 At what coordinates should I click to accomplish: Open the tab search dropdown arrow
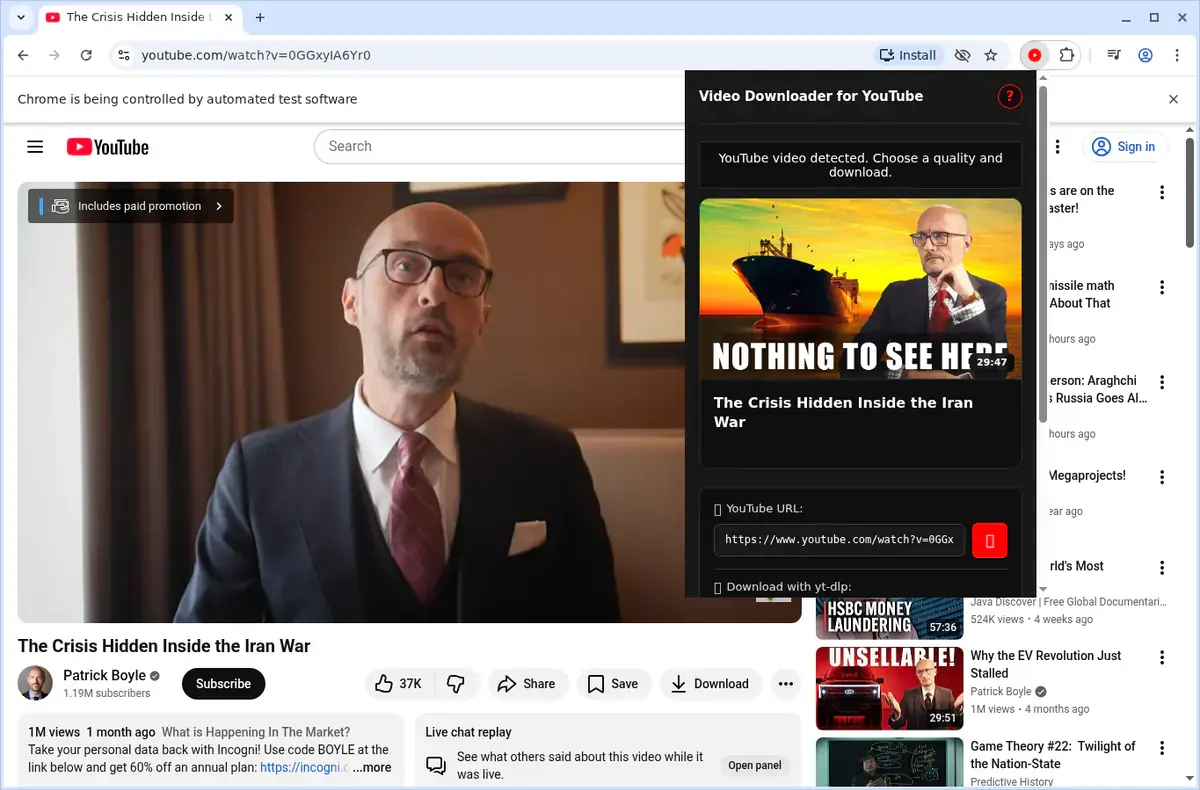tap(21, 17)
